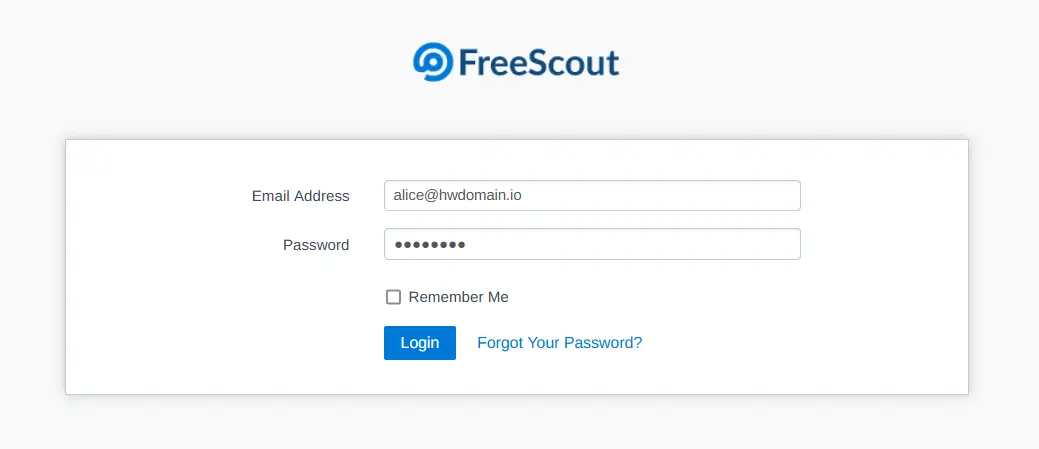Screen dimensions: 1039x449
Task: Click the masked dots in password field
Action: 429,245
